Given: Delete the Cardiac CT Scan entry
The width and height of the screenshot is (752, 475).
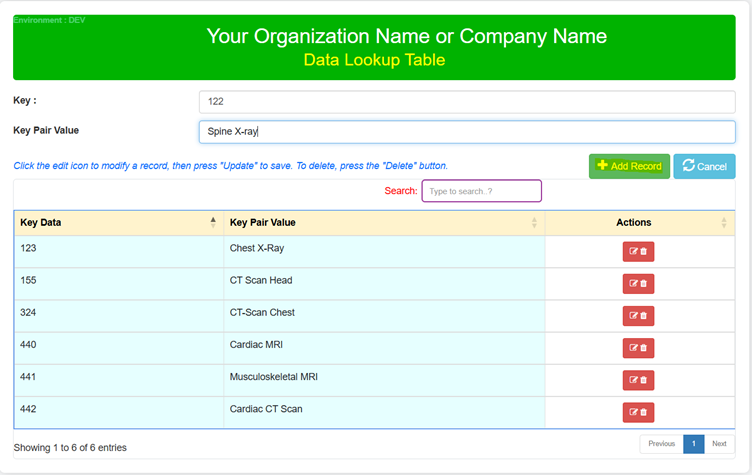Looking at the screenshot, I should point(644,412).
